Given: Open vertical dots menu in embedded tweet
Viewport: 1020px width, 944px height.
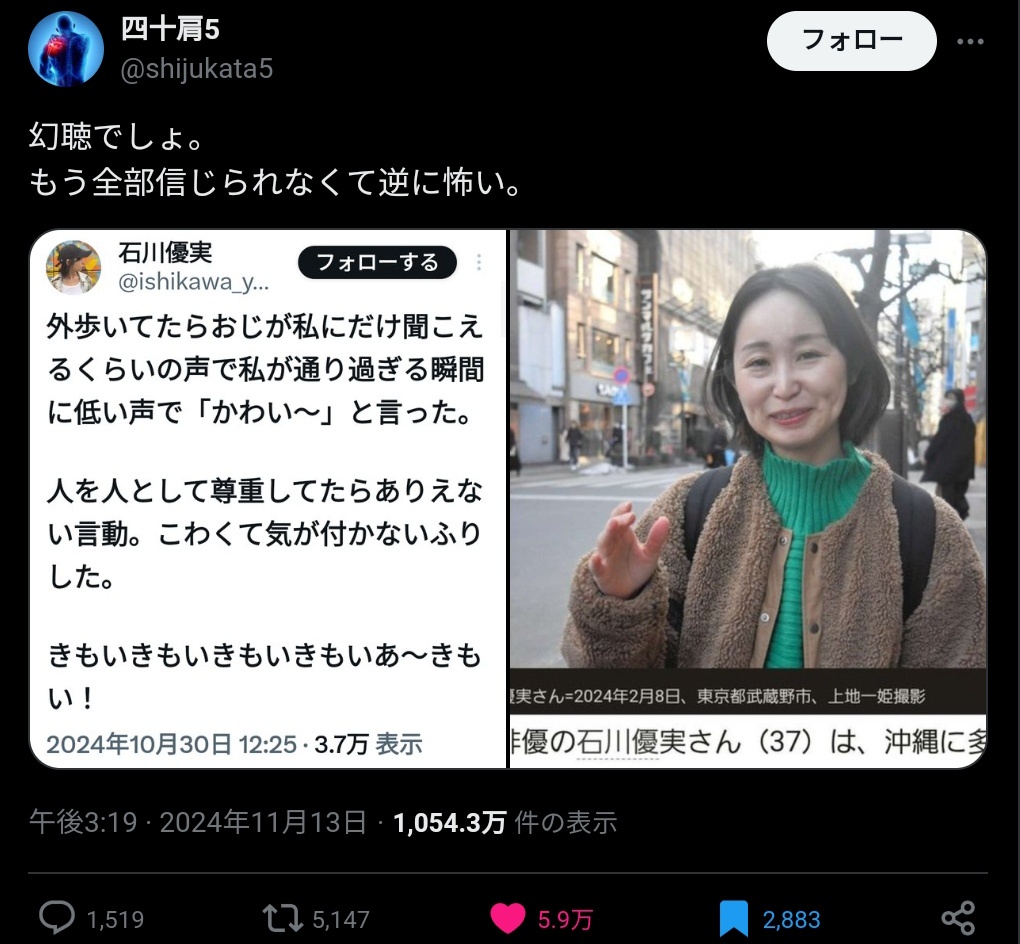Looking at the screenshot, I should pyautogui.click(x=479, y=262).
